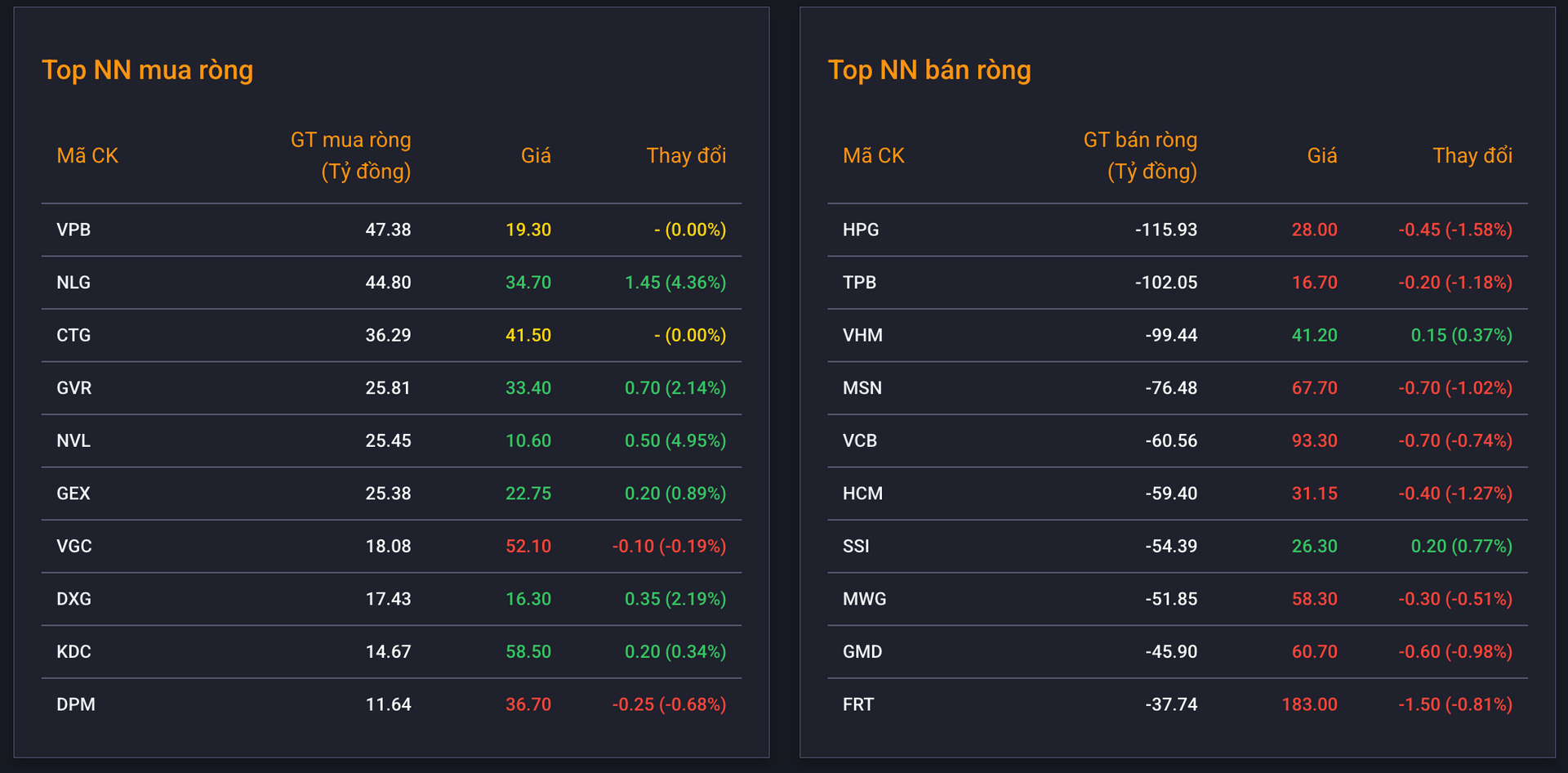Screen dimensions: 1568x773
Task: Click 'Mã CK' header in bán ròng table
Action: point(874,155)
